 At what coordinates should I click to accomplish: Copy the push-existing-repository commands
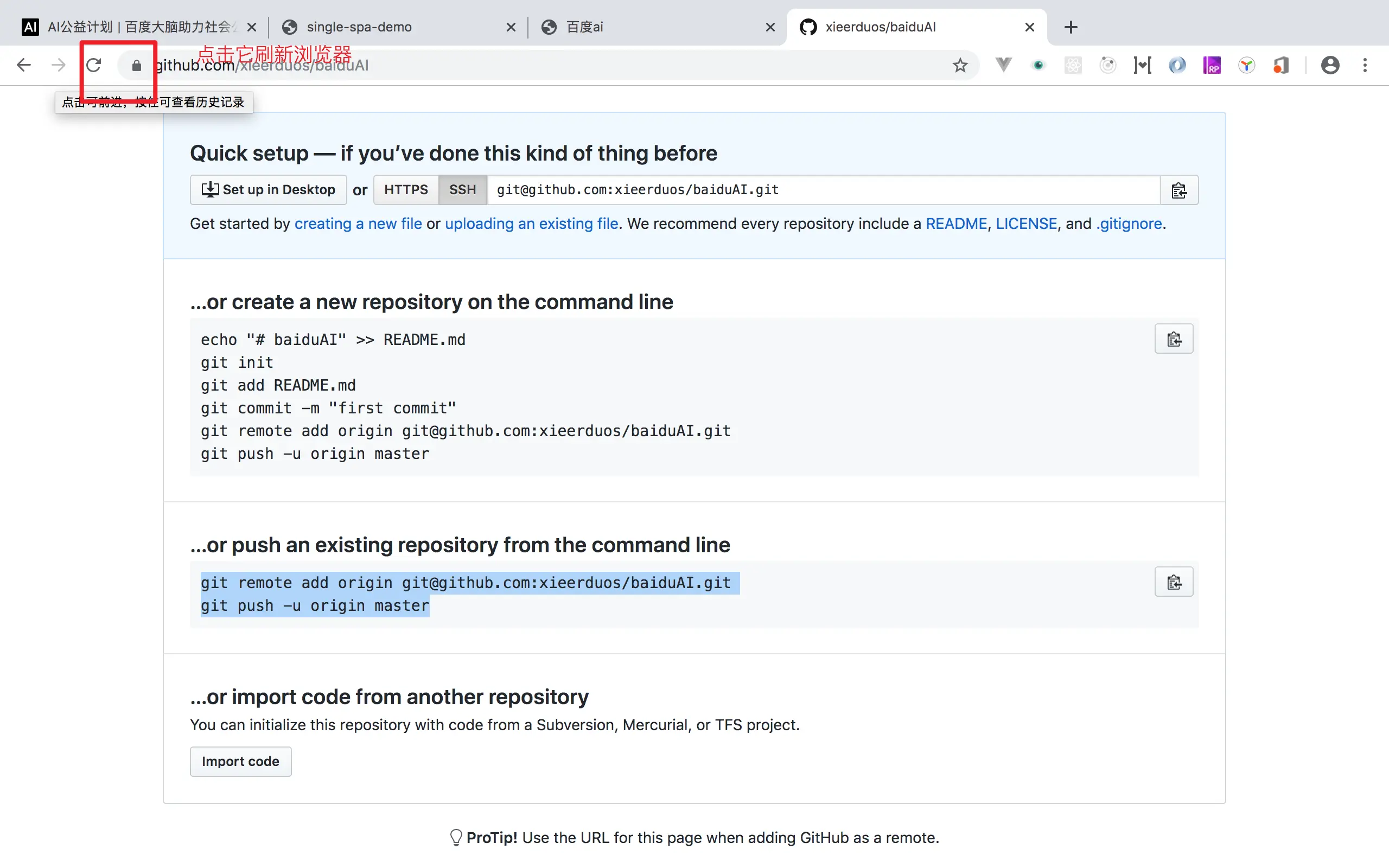(x=1173, y=582)
